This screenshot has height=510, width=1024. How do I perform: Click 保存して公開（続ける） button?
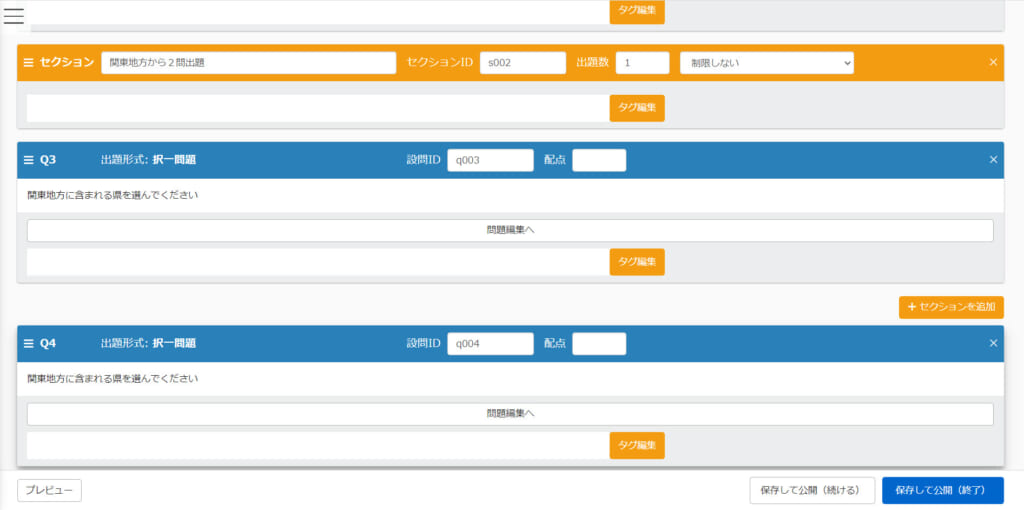(812, 490)
